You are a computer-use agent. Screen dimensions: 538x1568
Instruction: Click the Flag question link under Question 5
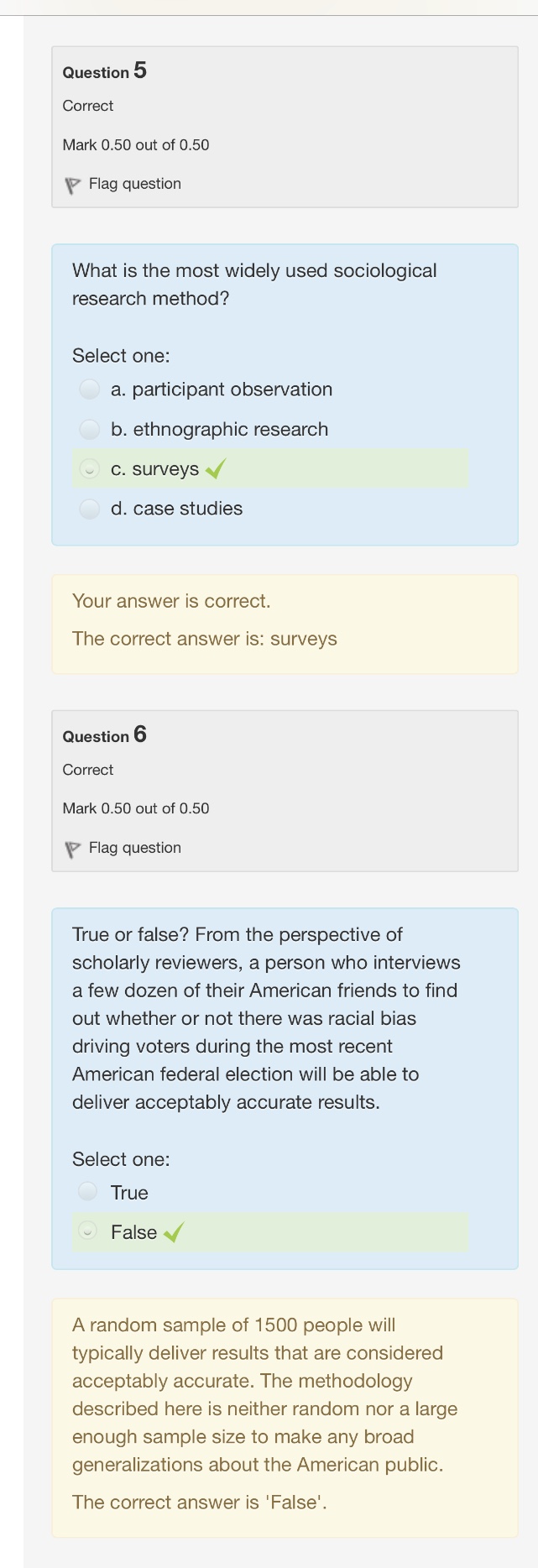134,184
